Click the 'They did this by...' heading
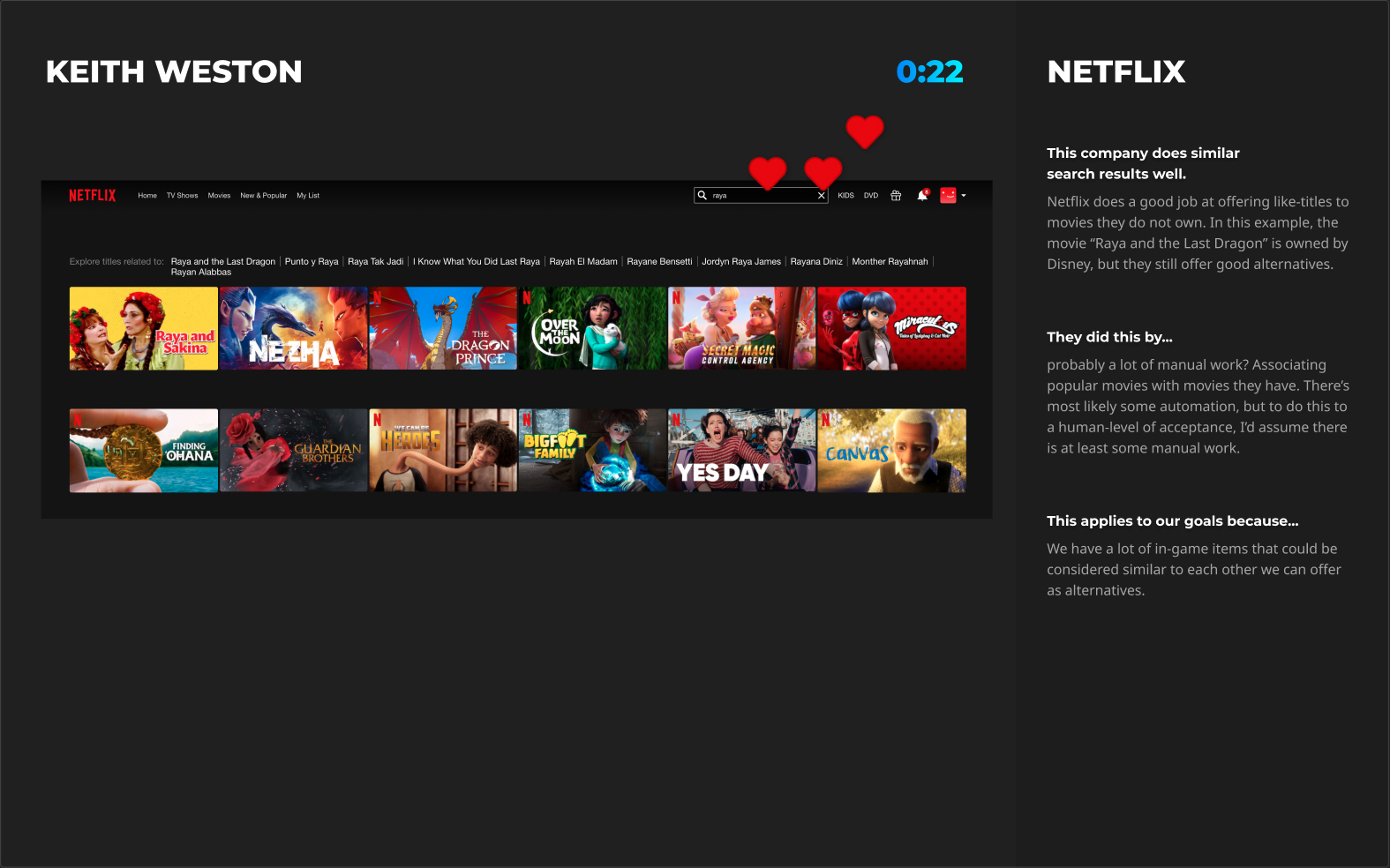Image resolution: width=1390 pixels, height=868 pixels. [x=1109, y=337]
